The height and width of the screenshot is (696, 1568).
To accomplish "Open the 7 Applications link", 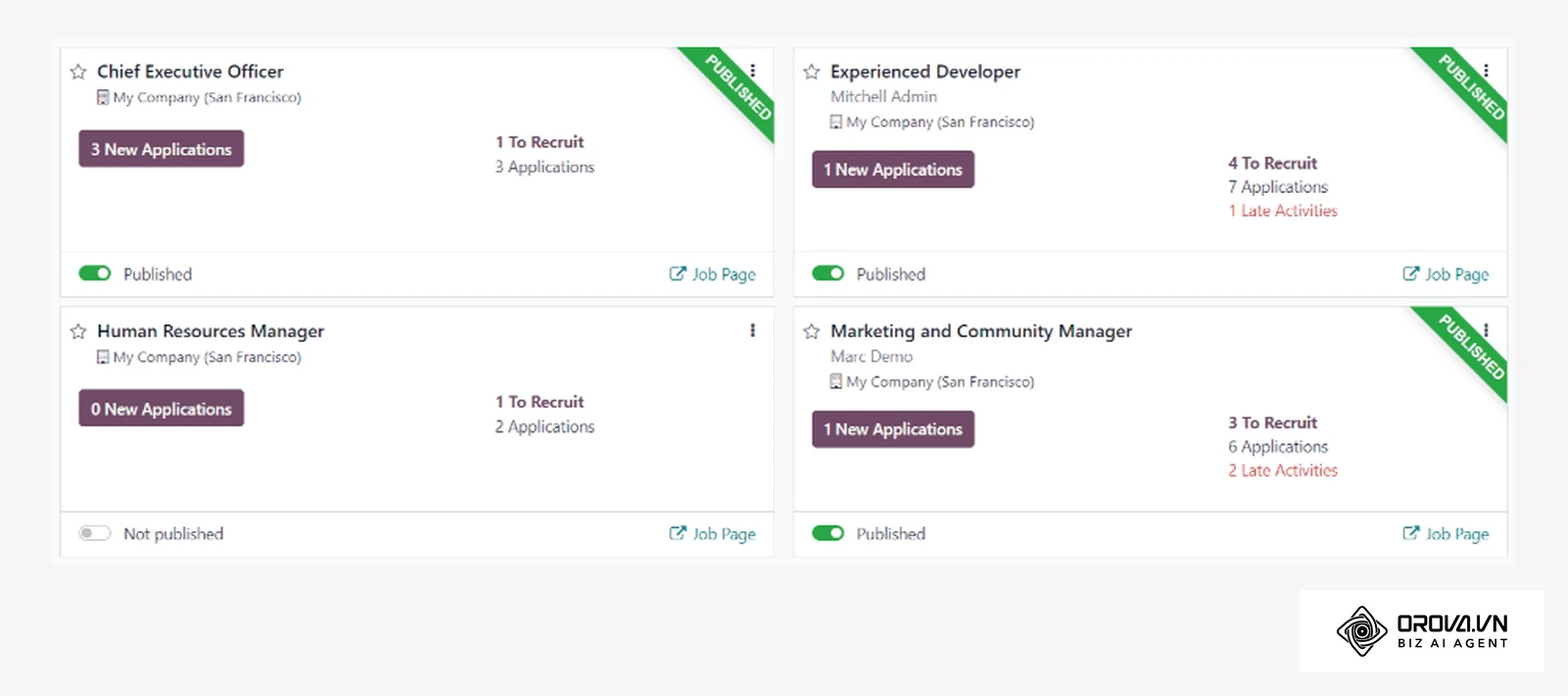I will pyautogui.click(x=1278, y=186).
